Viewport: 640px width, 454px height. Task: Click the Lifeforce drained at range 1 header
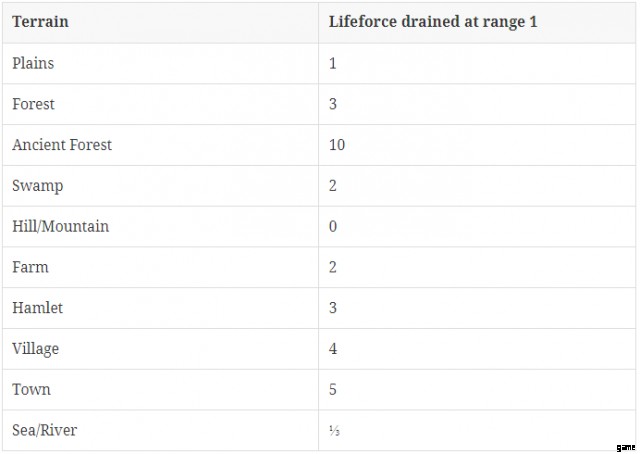433,22
